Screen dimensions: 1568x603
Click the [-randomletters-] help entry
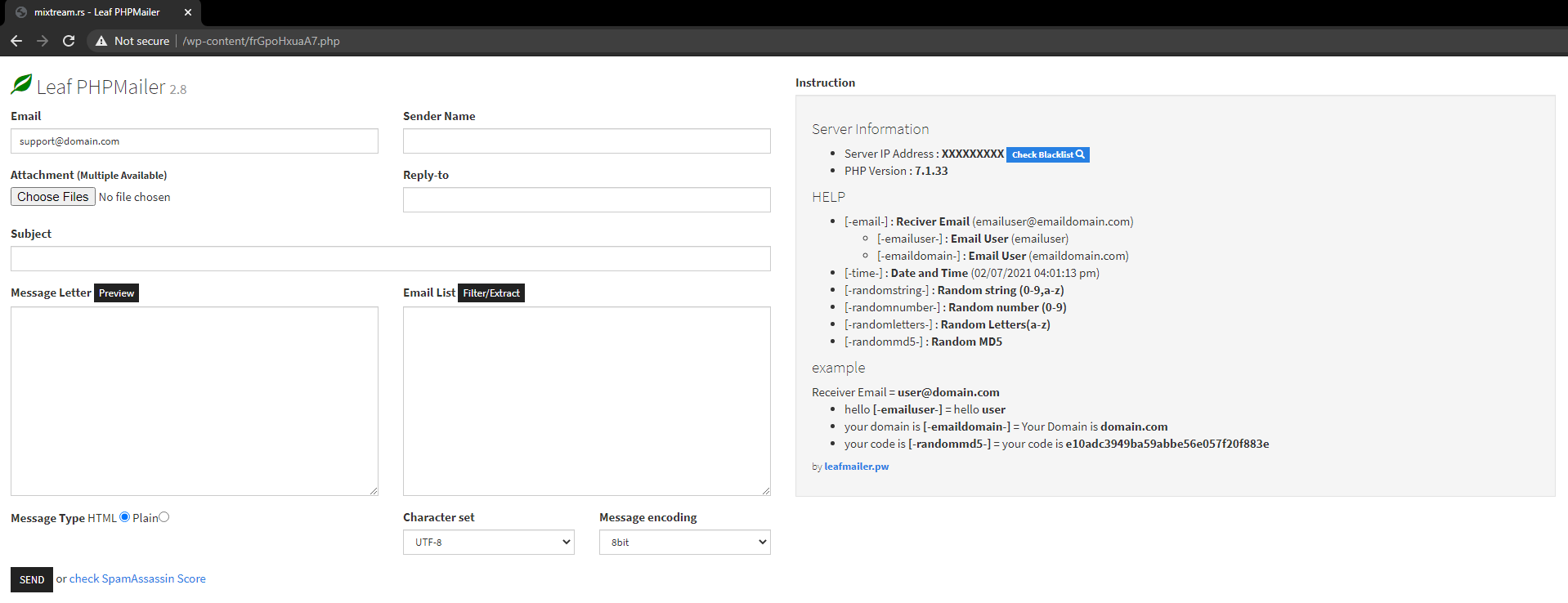(x=948, y=324)
